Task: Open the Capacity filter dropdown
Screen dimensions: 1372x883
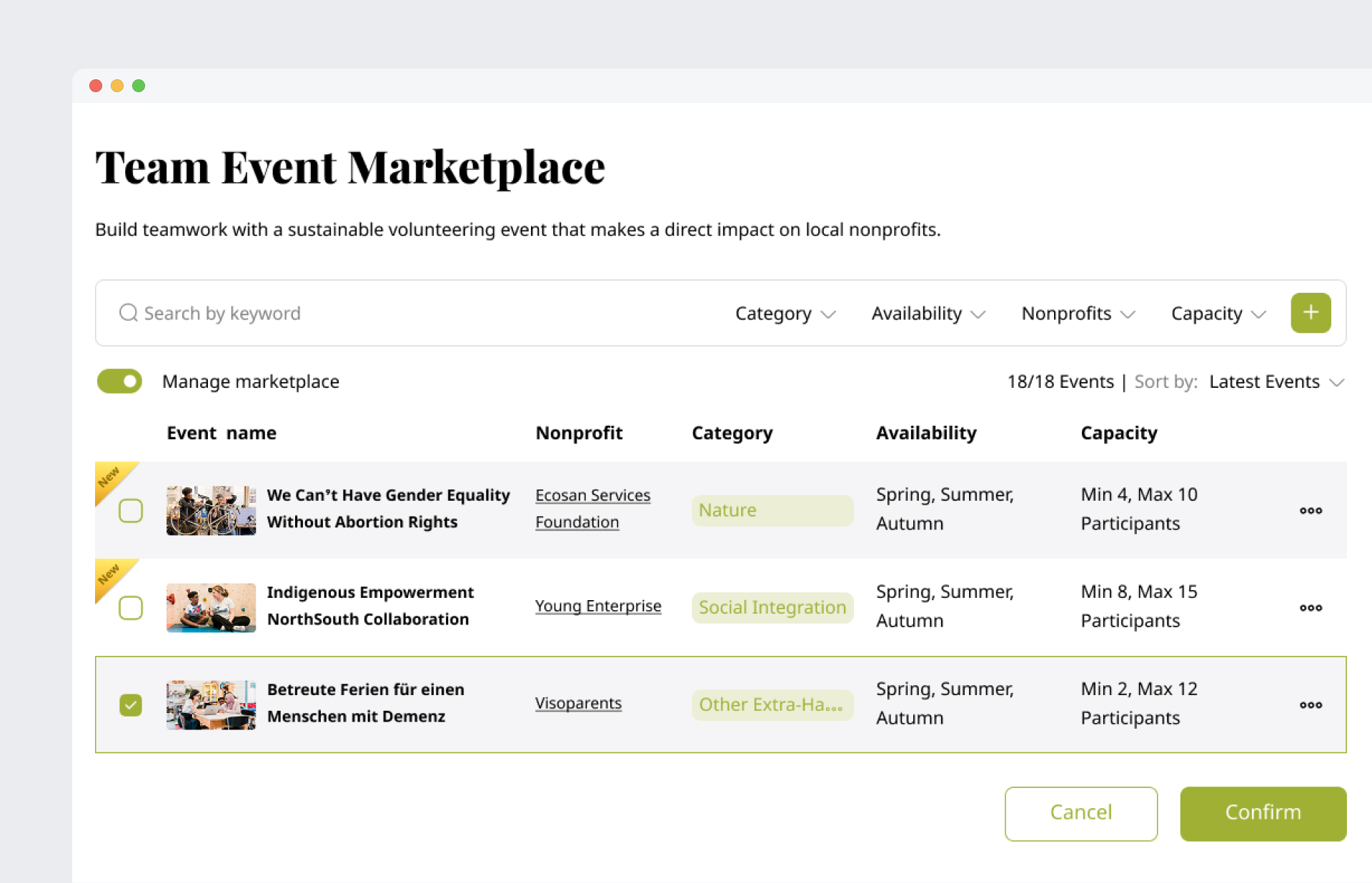Action: [x=1218, y=314]
